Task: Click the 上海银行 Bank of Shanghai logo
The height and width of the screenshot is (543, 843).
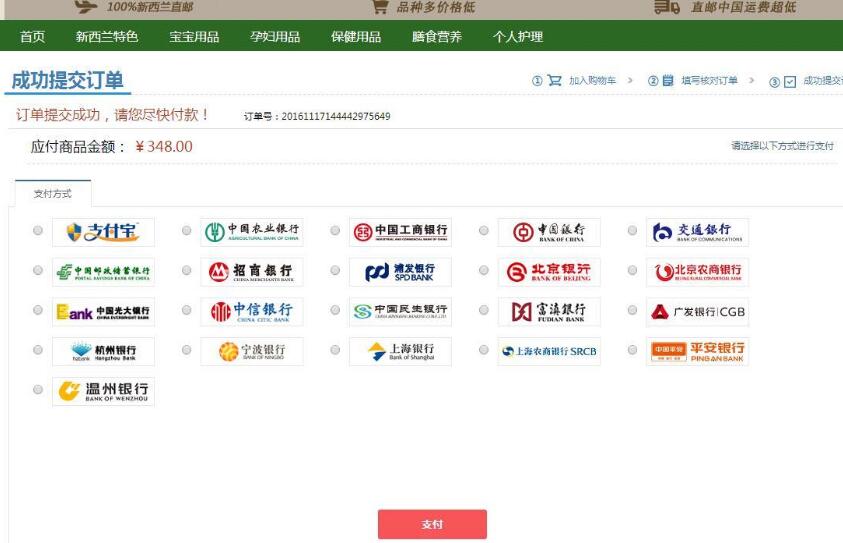Action: click(400, 352)
